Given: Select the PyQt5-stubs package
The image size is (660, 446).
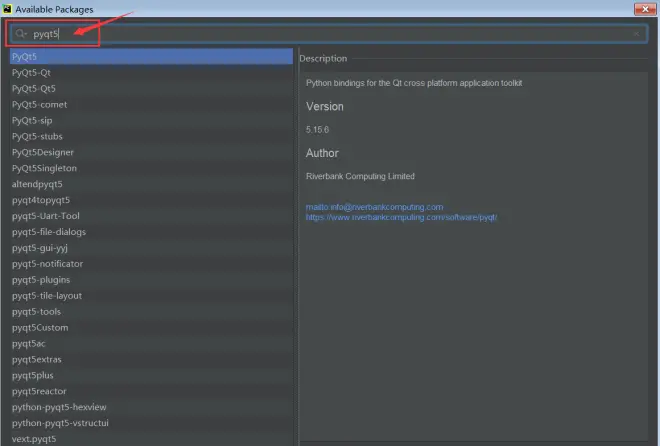Looking at the screenshot, I should (151, 136).
